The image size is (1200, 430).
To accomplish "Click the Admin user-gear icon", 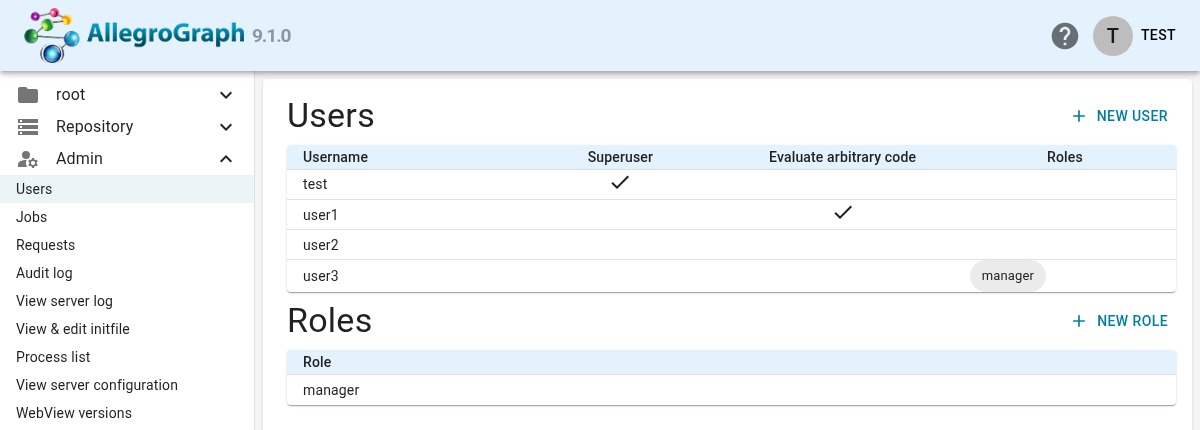I will tap(28, 159).
